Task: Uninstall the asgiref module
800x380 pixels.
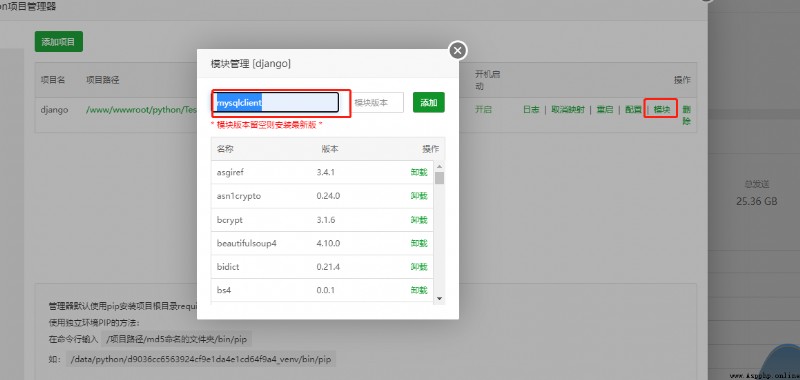Action: coord(419,172)
